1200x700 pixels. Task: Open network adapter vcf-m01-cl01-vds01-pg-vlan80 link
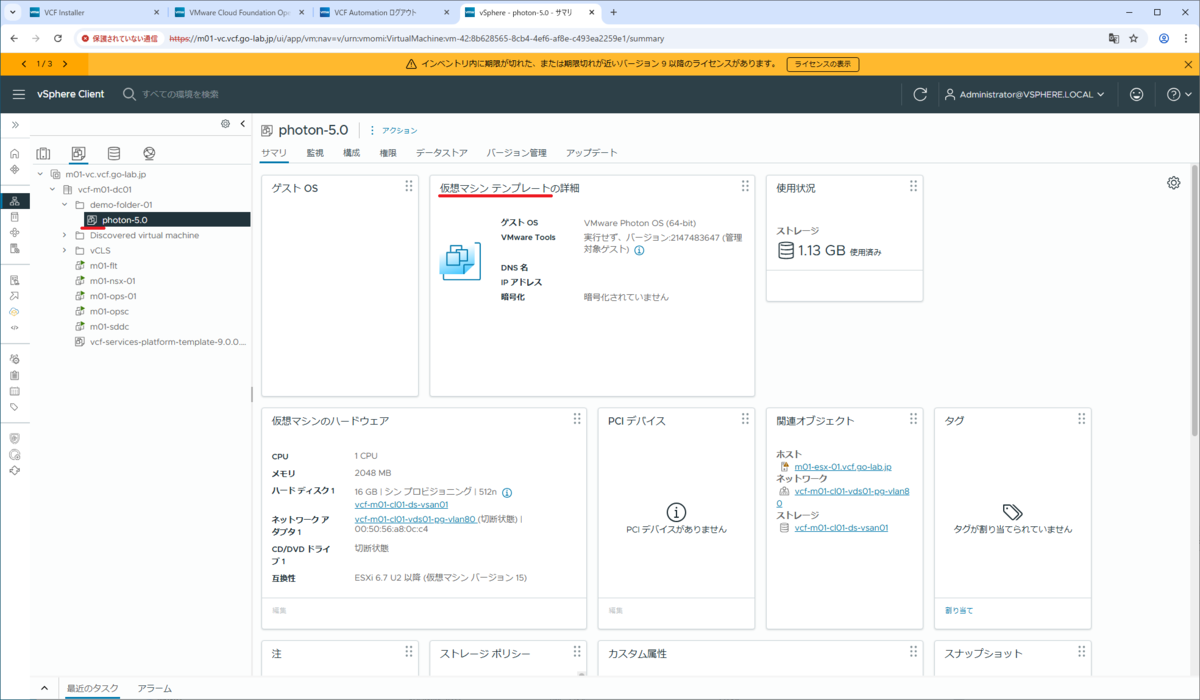coord(415,519)
